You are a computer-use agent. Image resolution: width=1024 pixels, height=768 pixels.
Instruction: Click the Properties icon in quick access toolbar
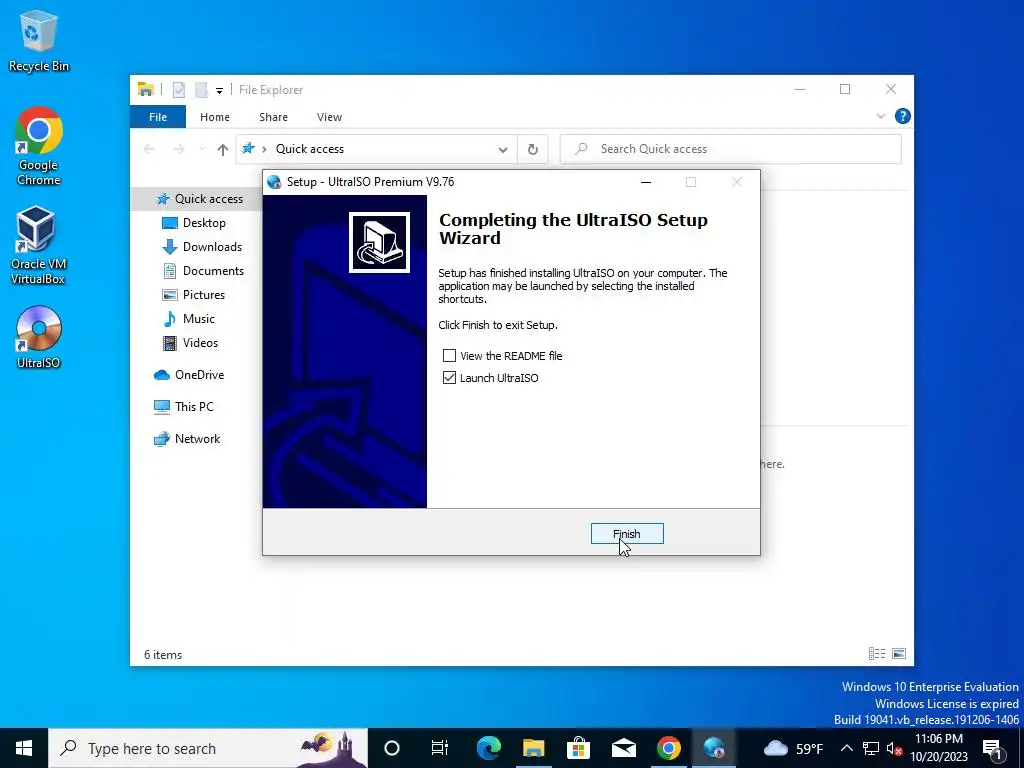click(178, 89)
